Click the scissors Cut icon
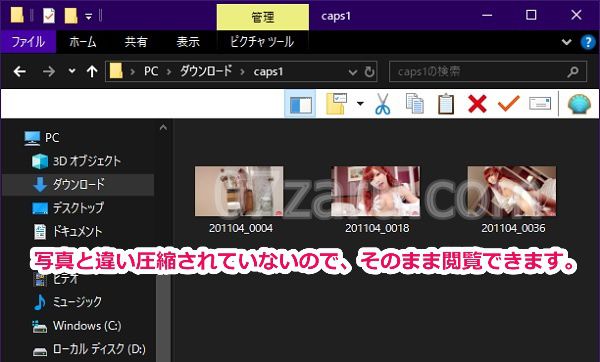The height and width of the screenshot is (362, 600). click(382, 104)
